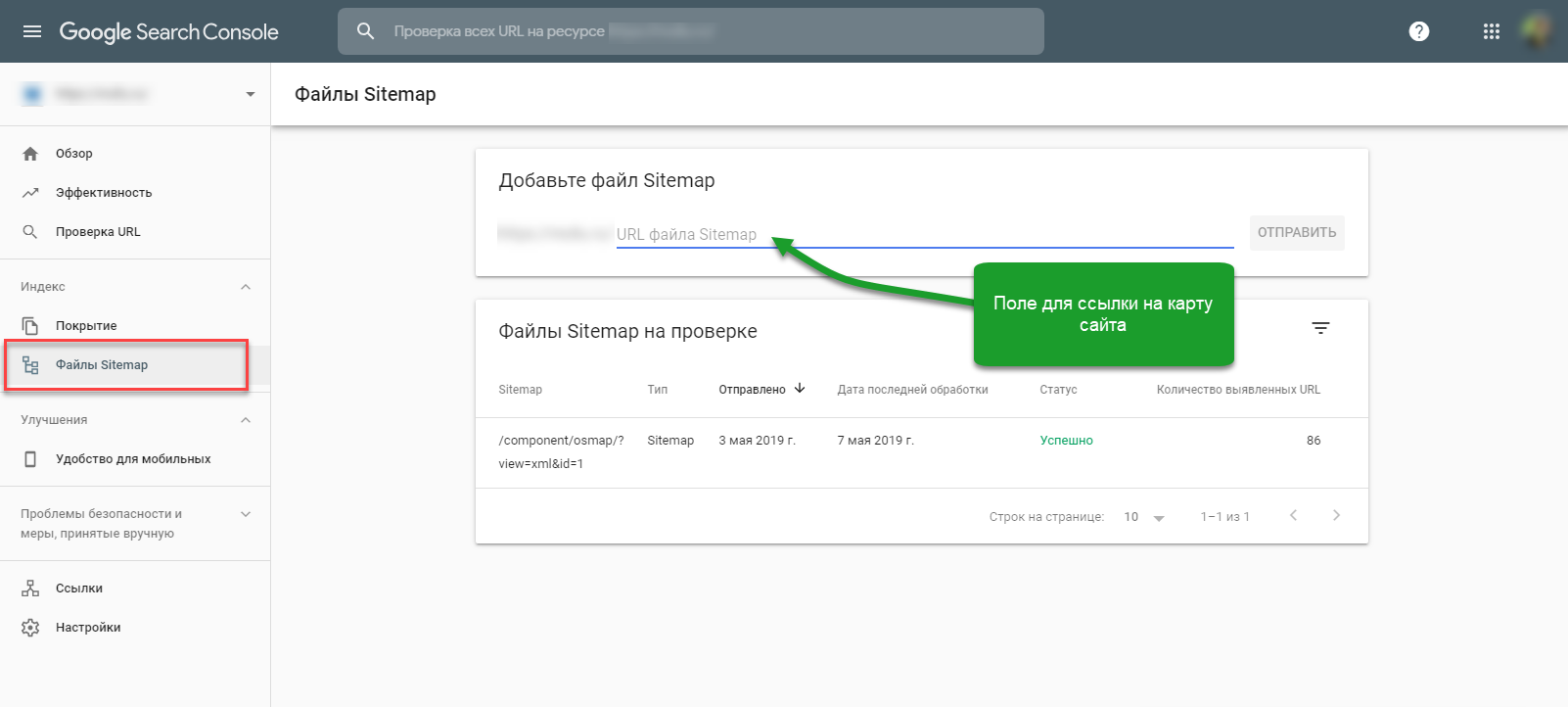Click the URL inspection magnifier icon
Image resolution: width=1568 pixels, height=707 pixels.
30,232
